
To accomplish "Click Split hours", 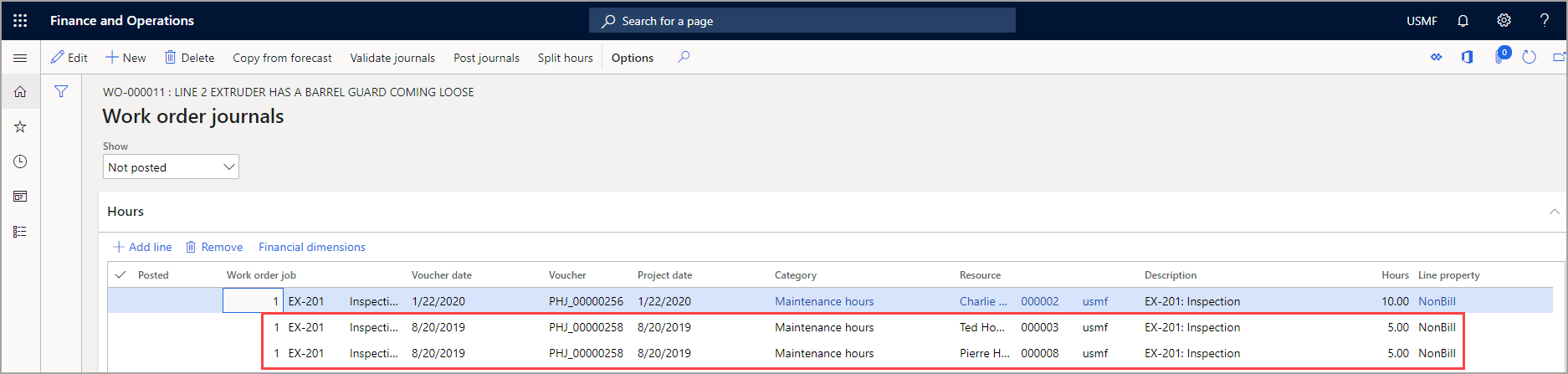I will [x=565, y=58].
